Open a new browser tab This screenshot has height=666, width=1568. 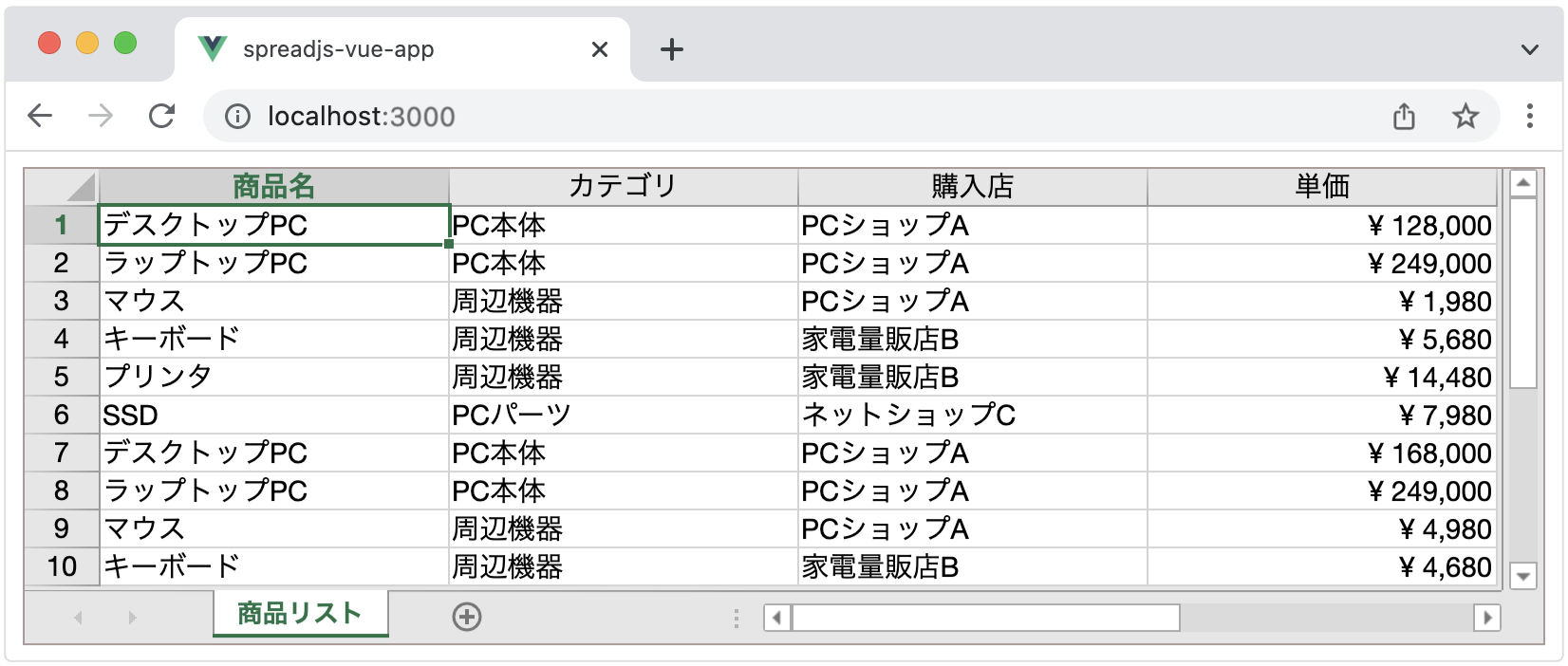click(x=672, y=49)
